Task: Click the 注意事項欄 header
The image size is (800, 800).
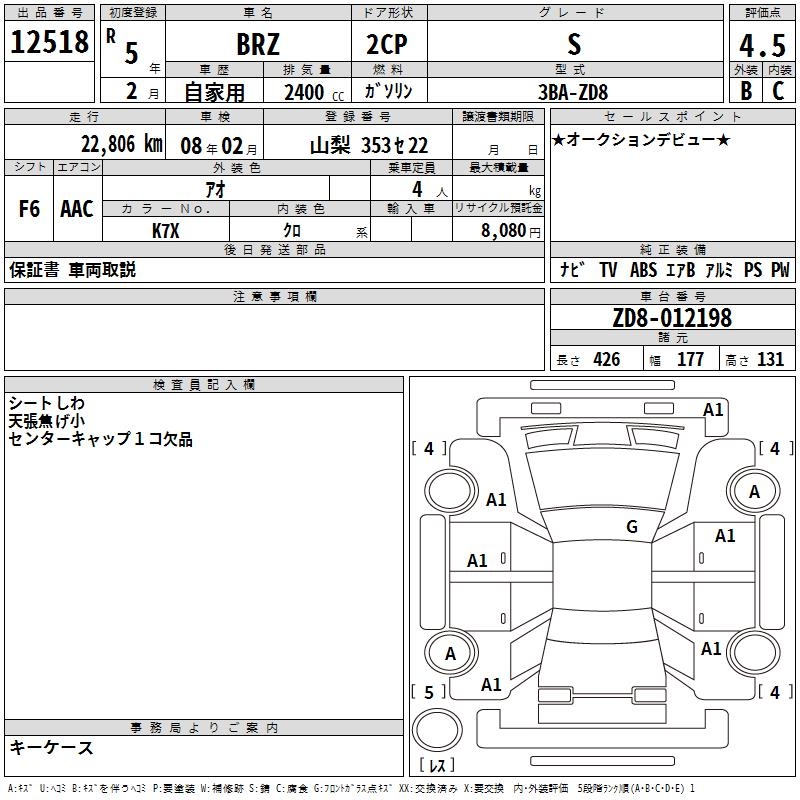Action: click(x=274, y=296)
